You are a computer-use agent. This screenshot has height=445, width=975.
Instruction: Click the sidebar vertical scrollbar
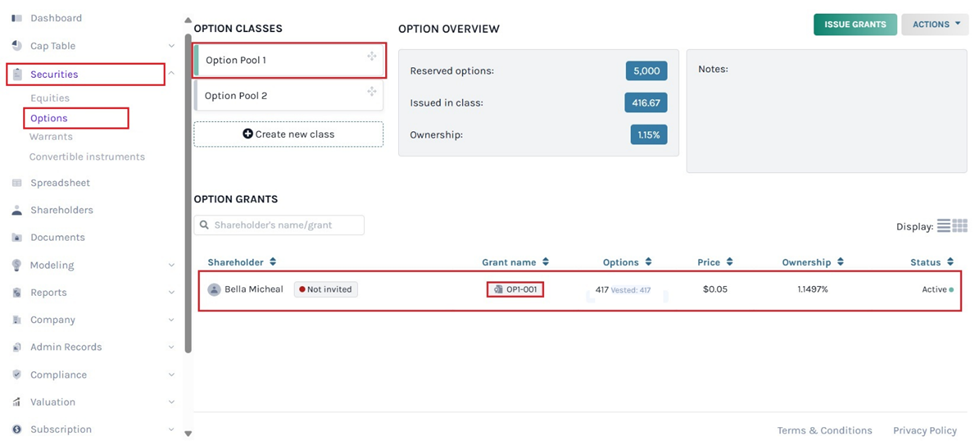click(187, 200)
